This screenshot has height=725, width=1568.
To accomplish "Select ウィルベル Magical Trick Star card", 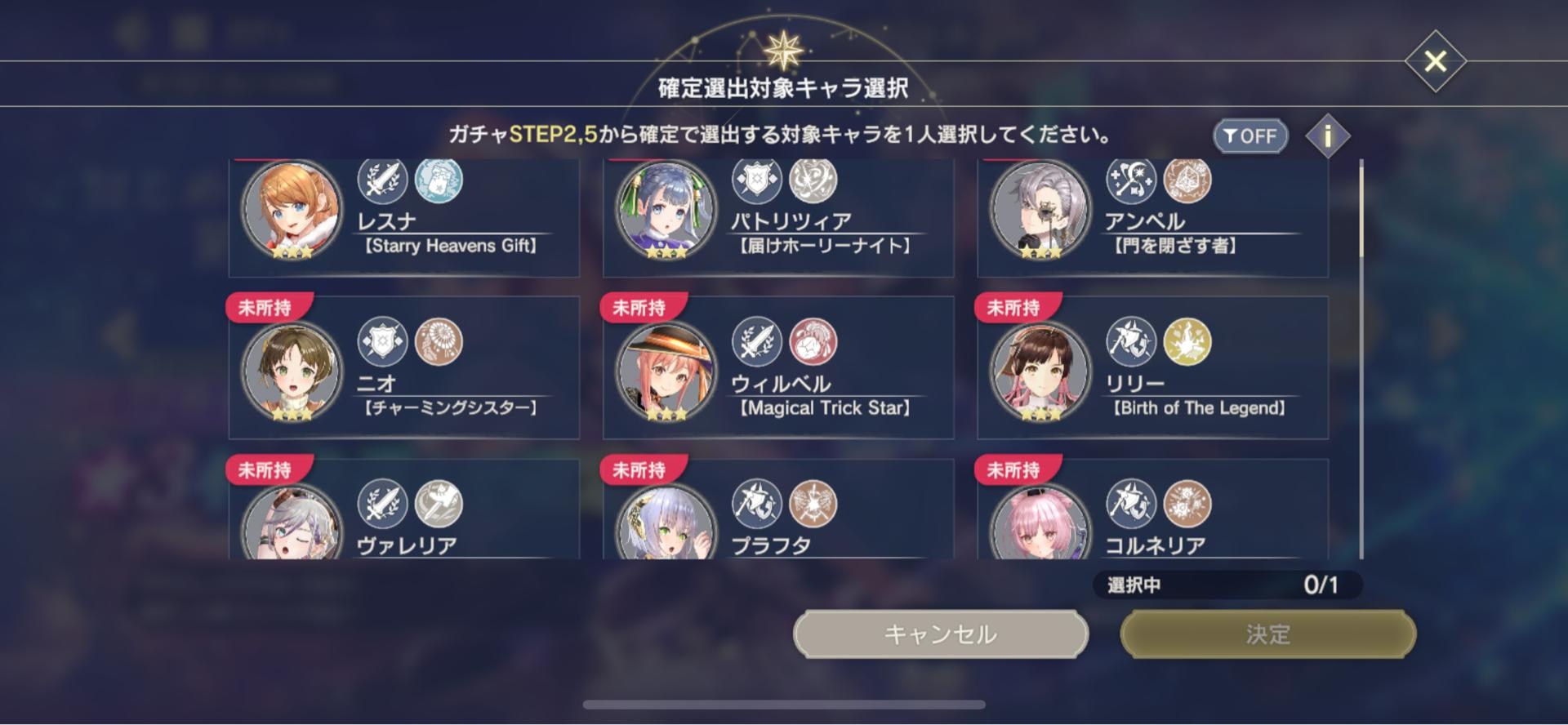I will click(778, 367).
